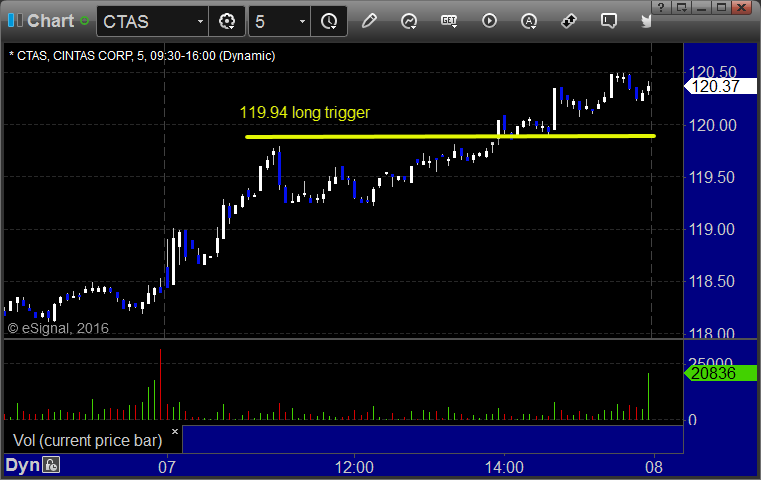This screenshot has width=761, height=480.
Task: Expand the CTAS symbol dropdown arrow
Action: tap(200, 21)
